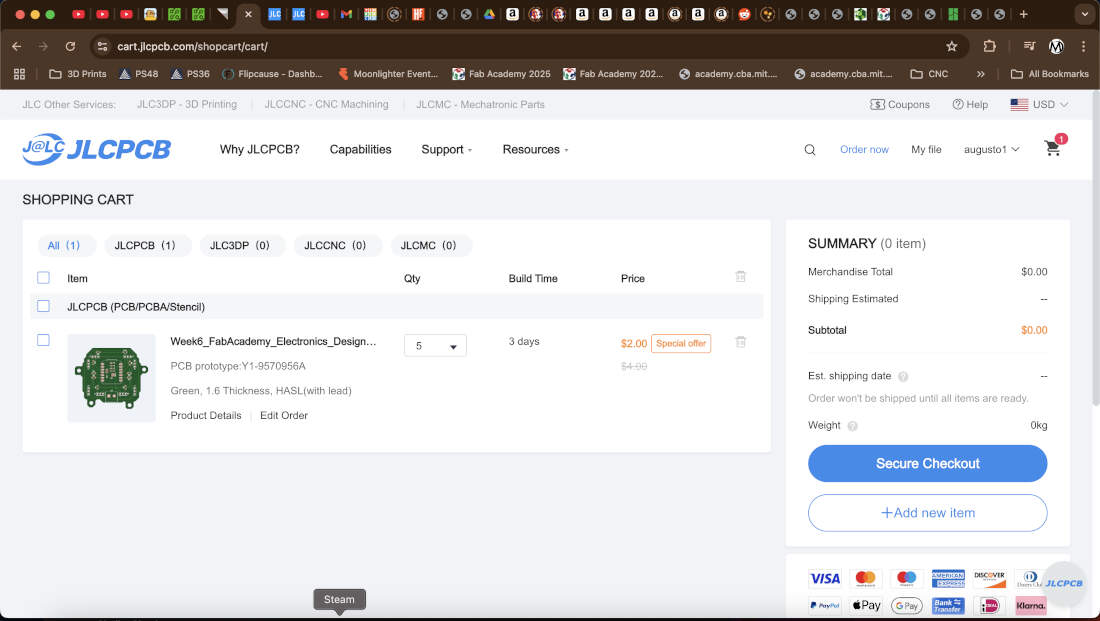The width and height of the screenshot is (1100, 621).
Task: Open the Reddit tab in the tab strip
Action: 744,14
